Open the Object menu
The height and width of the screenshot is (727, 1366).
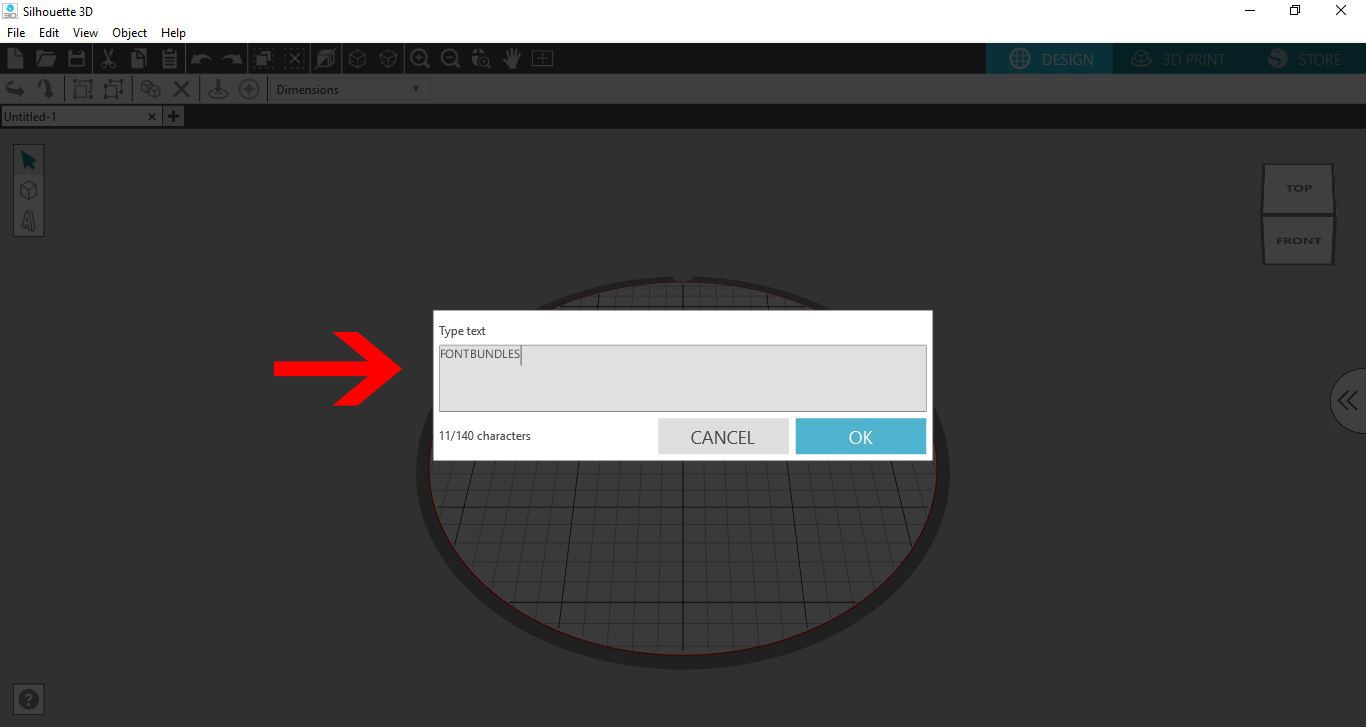point(130,33)
